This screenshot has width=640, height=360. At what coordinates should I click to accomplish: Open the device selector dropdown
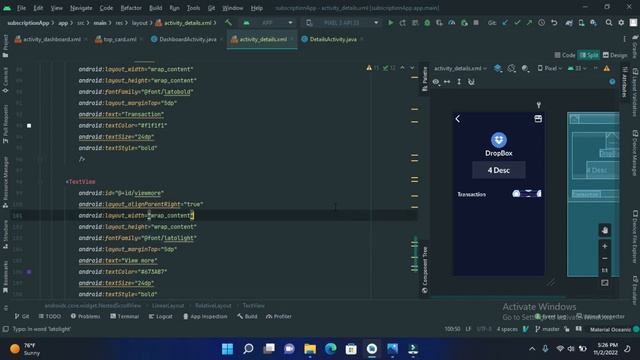click(342, 23)
